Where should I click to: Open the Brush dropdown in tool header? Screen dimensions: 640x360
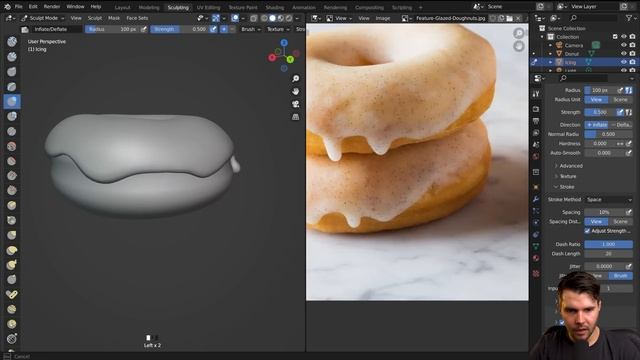coord(251,29)
